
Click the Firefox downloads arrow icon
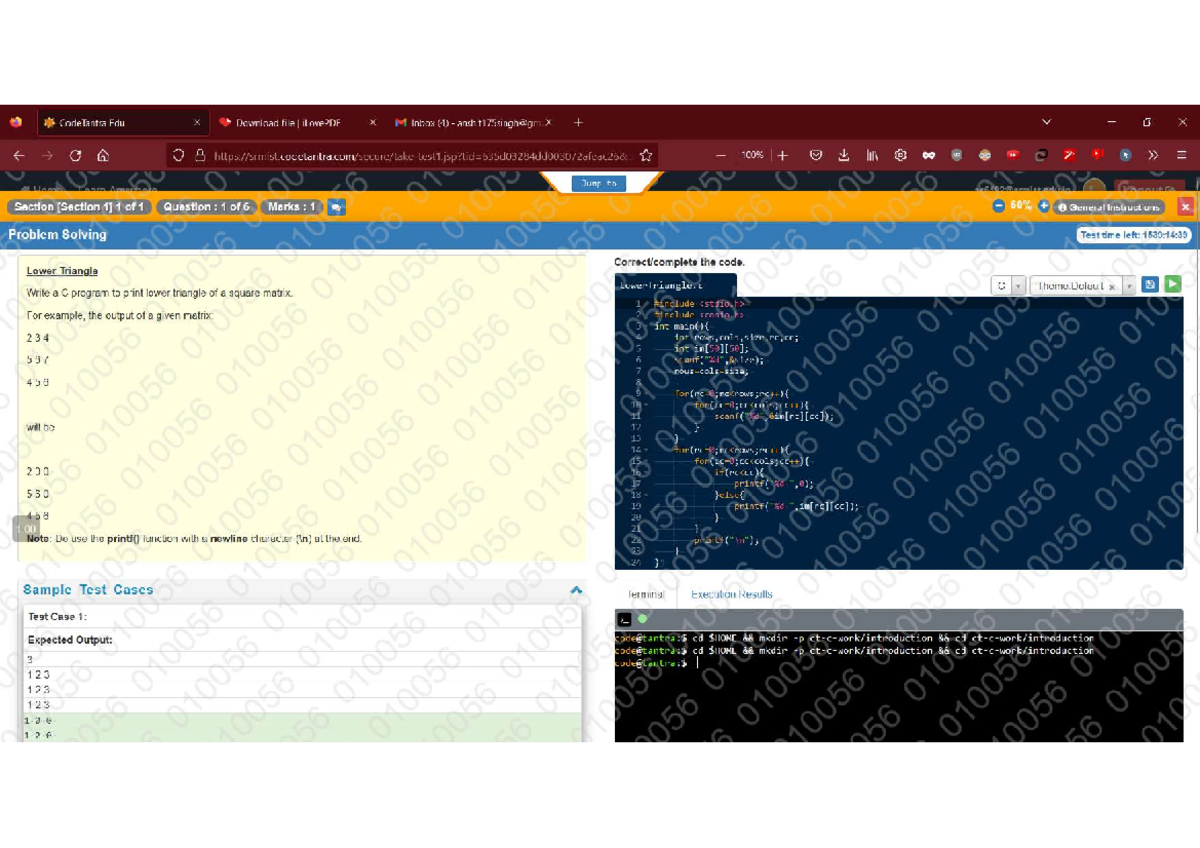(844, 155)
